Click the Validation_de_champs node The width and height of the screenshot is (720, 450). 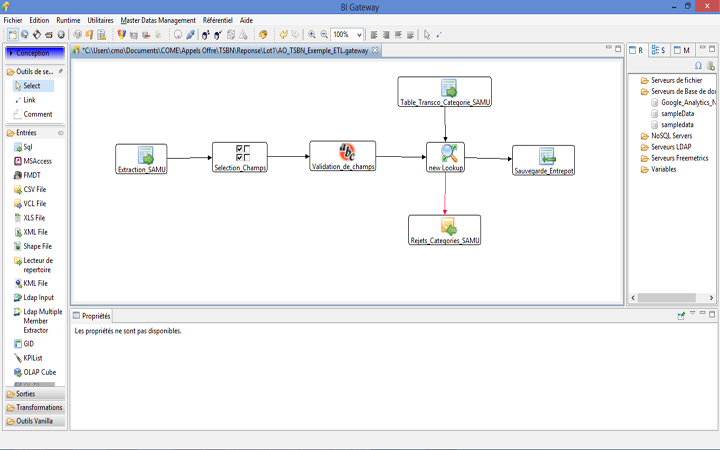tap(343, 156)
